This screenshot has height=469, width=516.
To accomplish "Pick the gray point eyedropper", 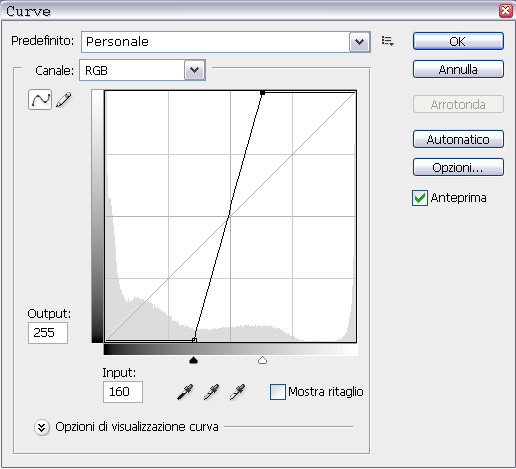I will click(211, 392).
